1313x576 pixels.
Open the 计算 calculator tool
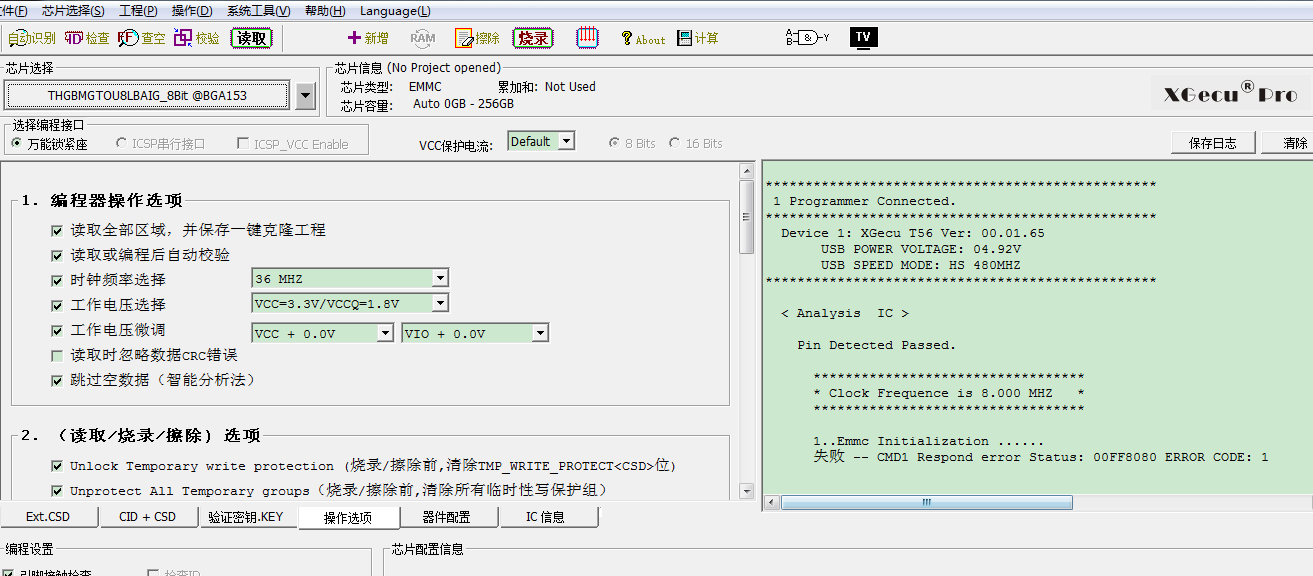click(x=697, y=38)
